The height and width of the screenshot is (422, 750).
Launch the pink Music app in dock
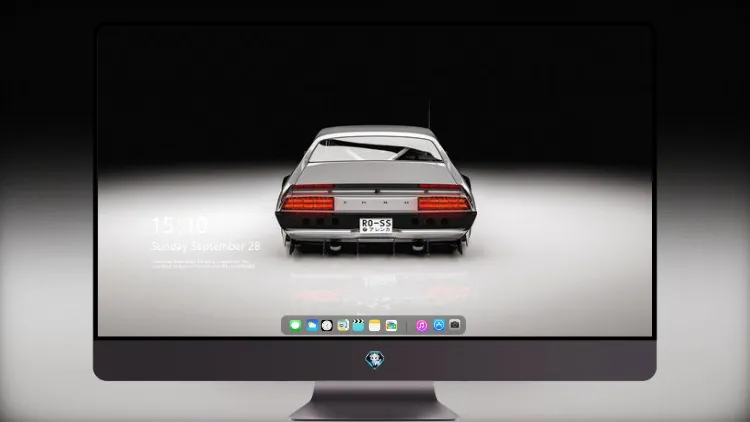click(x=421, y=325)
